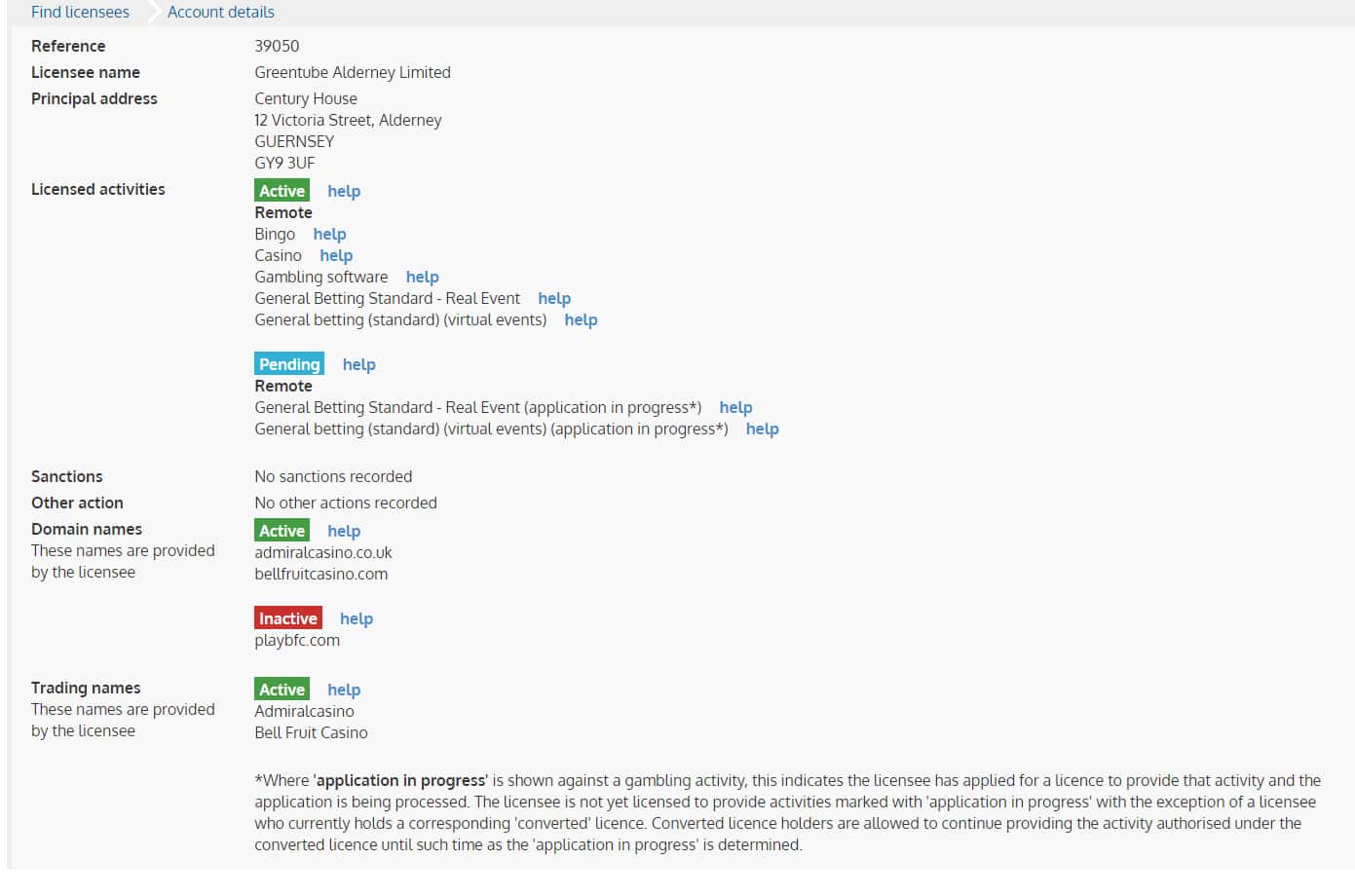Open help for Bingo activity
Image resolution: width=1355 pixels, height=896 pixels.
click(x=329, y=234)
